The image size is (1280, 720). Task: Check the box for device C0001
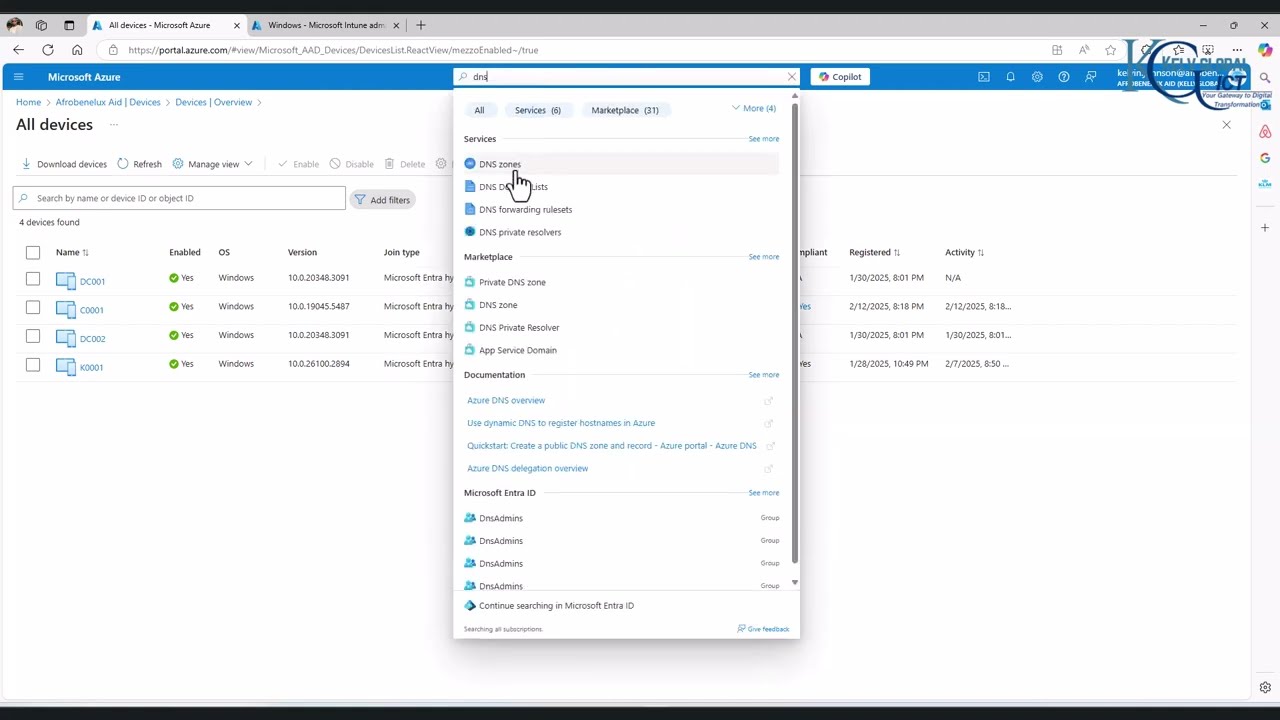[33, 307]
